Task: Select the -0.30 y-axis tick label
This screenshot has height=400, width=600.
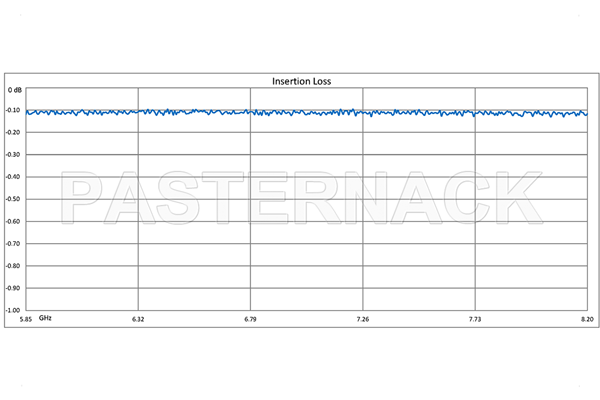Action: 13,156
